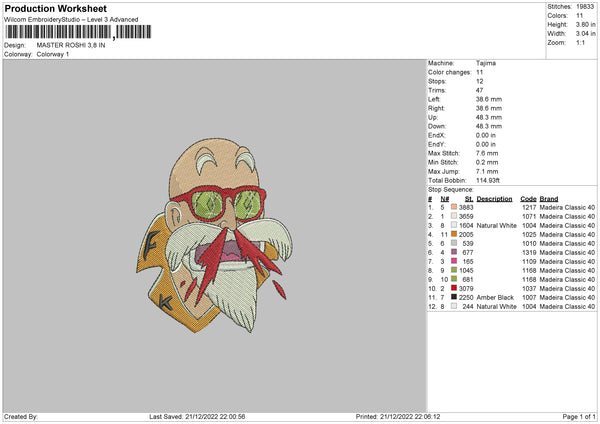Image resolution: width=600 pixels, height=424 pixels.
Task: Click 'Page 1 of 1' in footer
Action: pyautogui.click(x=579, y=417)
